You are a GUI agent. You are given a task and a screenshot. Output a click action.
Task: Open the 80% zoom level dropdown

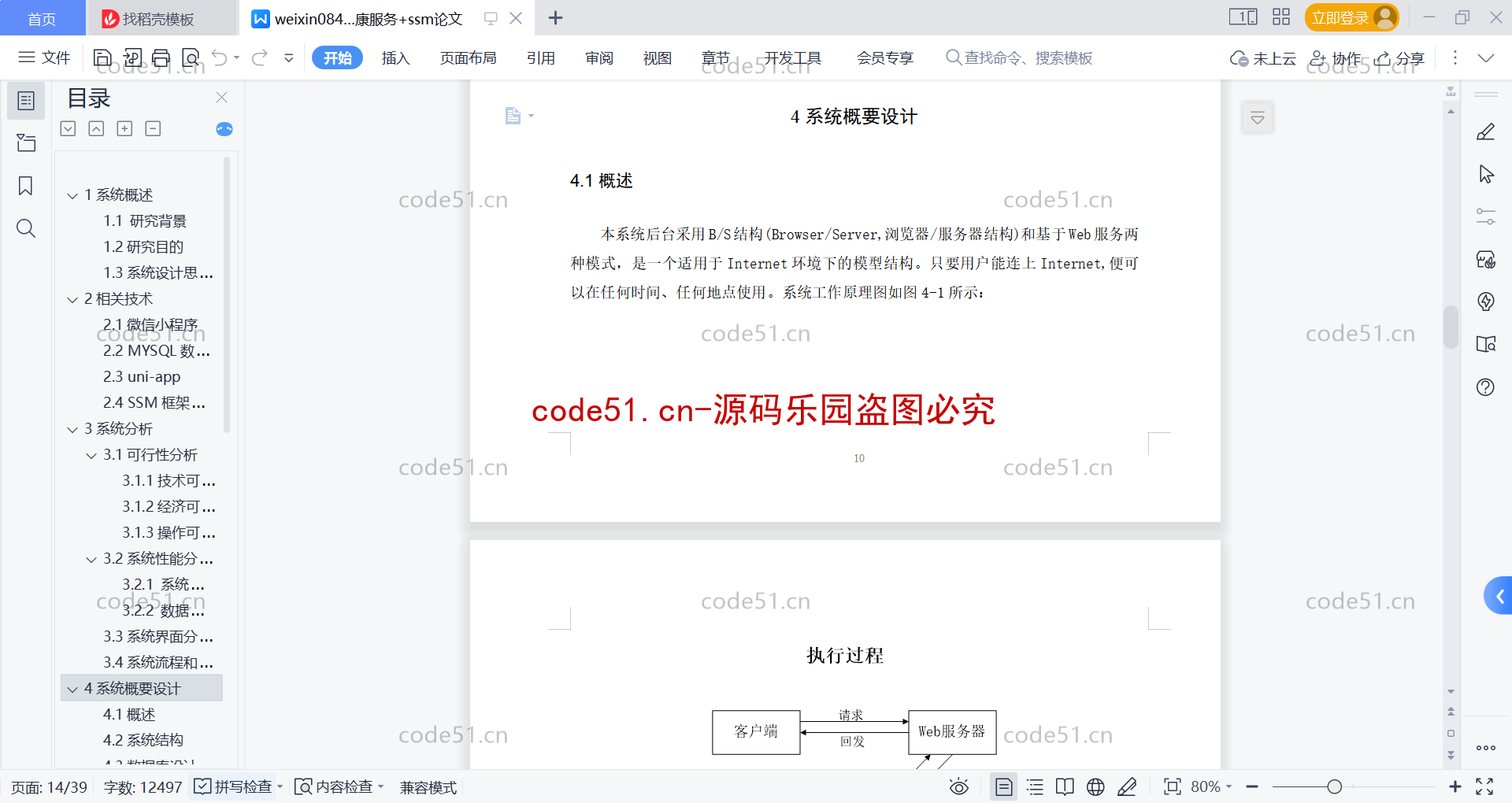click(1211, 786)
